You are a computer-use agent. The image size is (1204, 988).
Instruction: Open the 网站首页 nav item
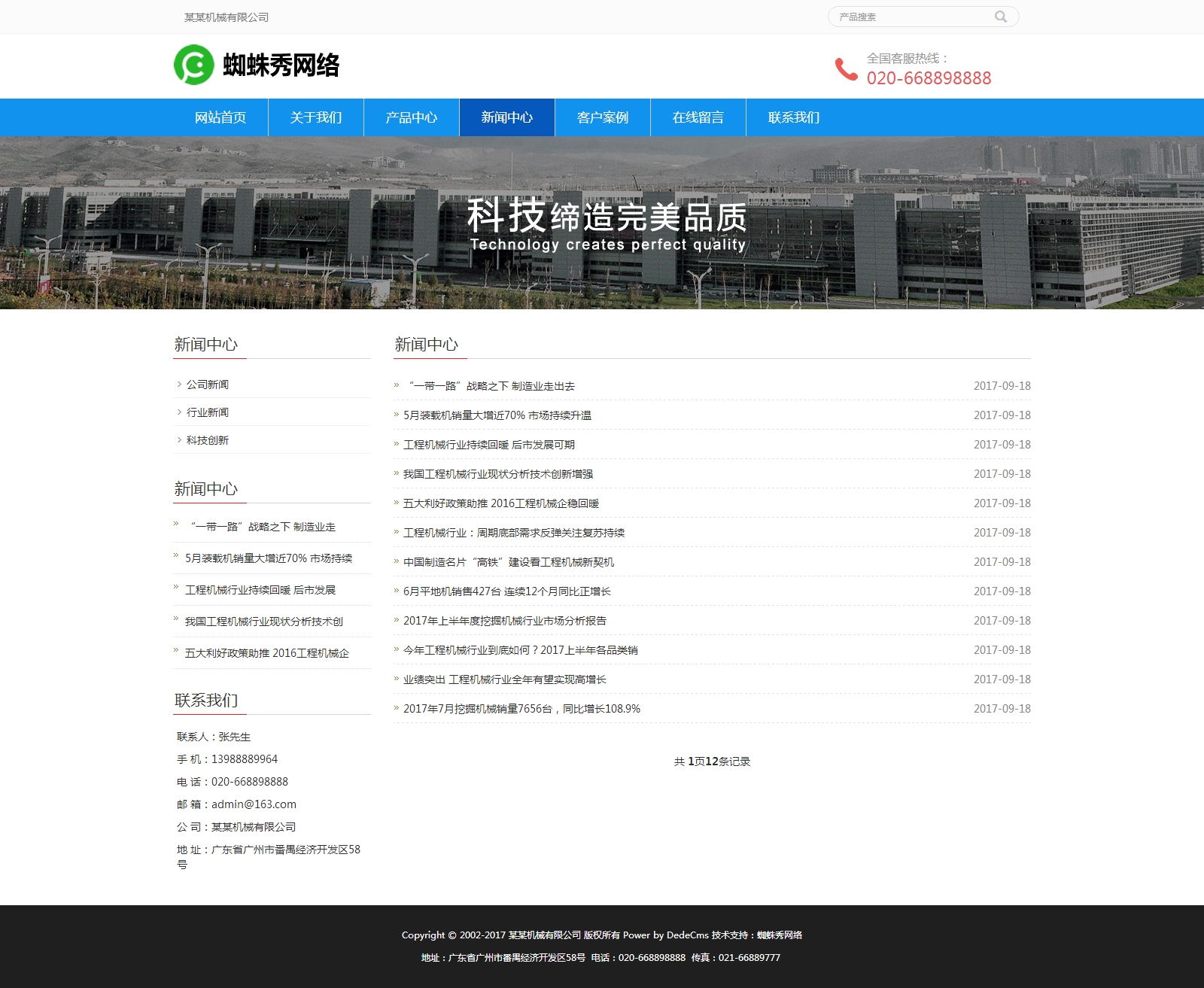pyautogui.click(x=220, y=117)
